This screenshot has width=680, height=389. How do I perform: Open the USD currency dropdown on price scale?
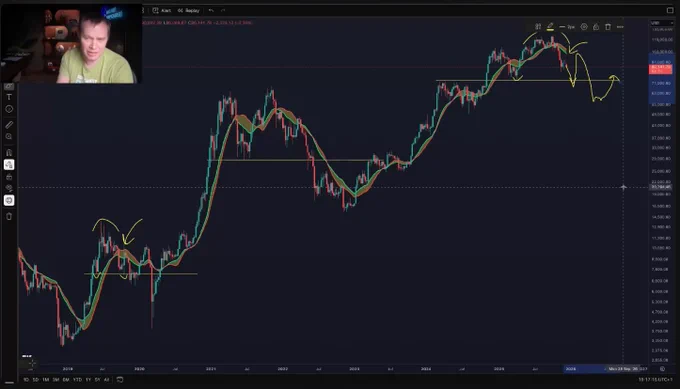tap(662, 23)
